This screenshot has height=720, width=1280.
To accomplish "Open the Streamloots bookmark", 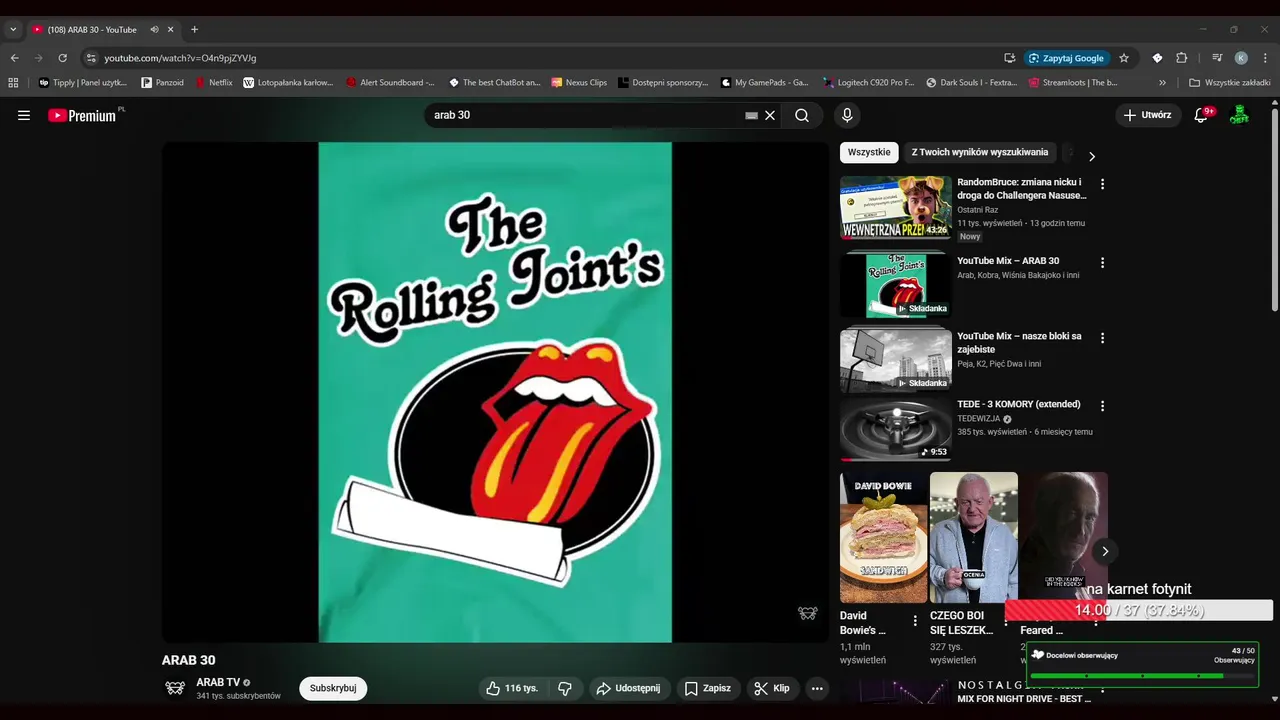I will [1073, 83].
